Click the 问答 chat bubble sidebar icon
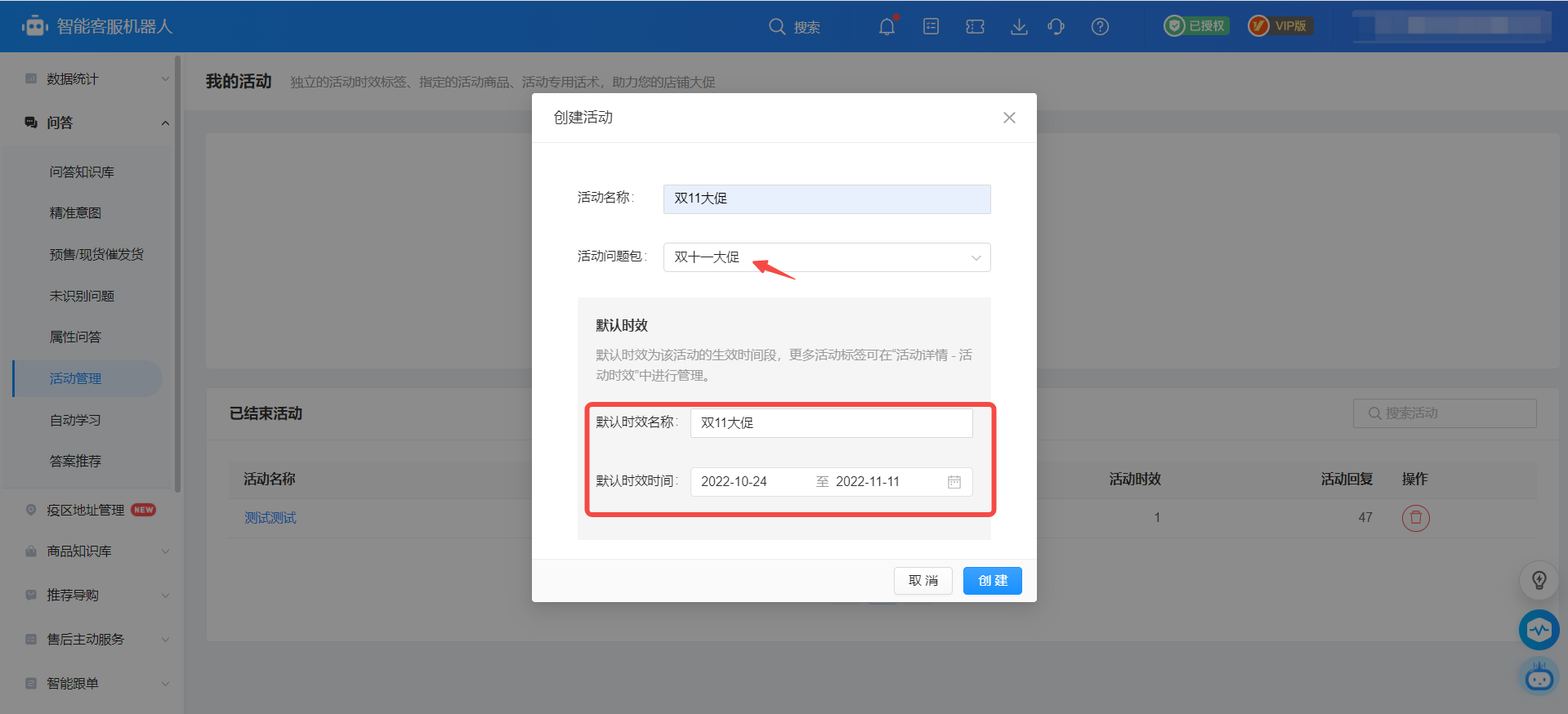This screenshot has height=714, width=1568. 31,123
